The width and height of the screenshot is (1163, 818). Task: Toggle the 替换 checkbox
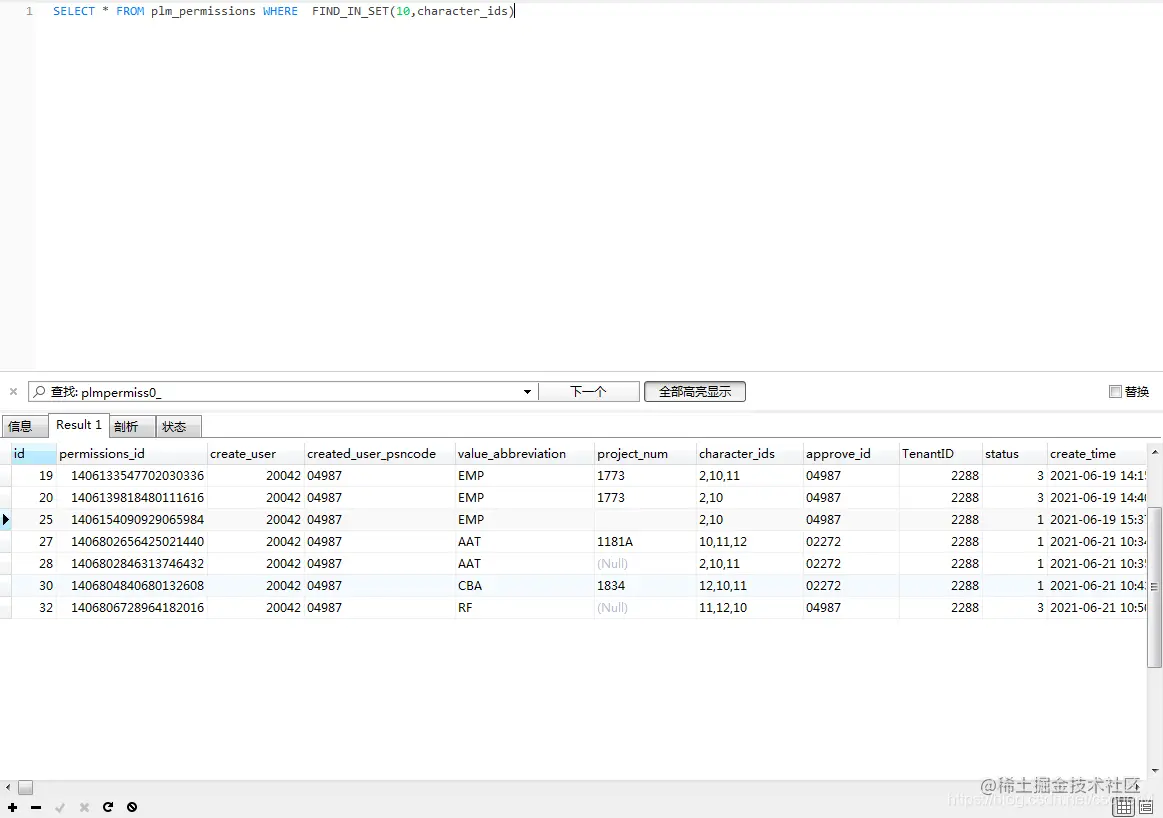pos(1115,392)
